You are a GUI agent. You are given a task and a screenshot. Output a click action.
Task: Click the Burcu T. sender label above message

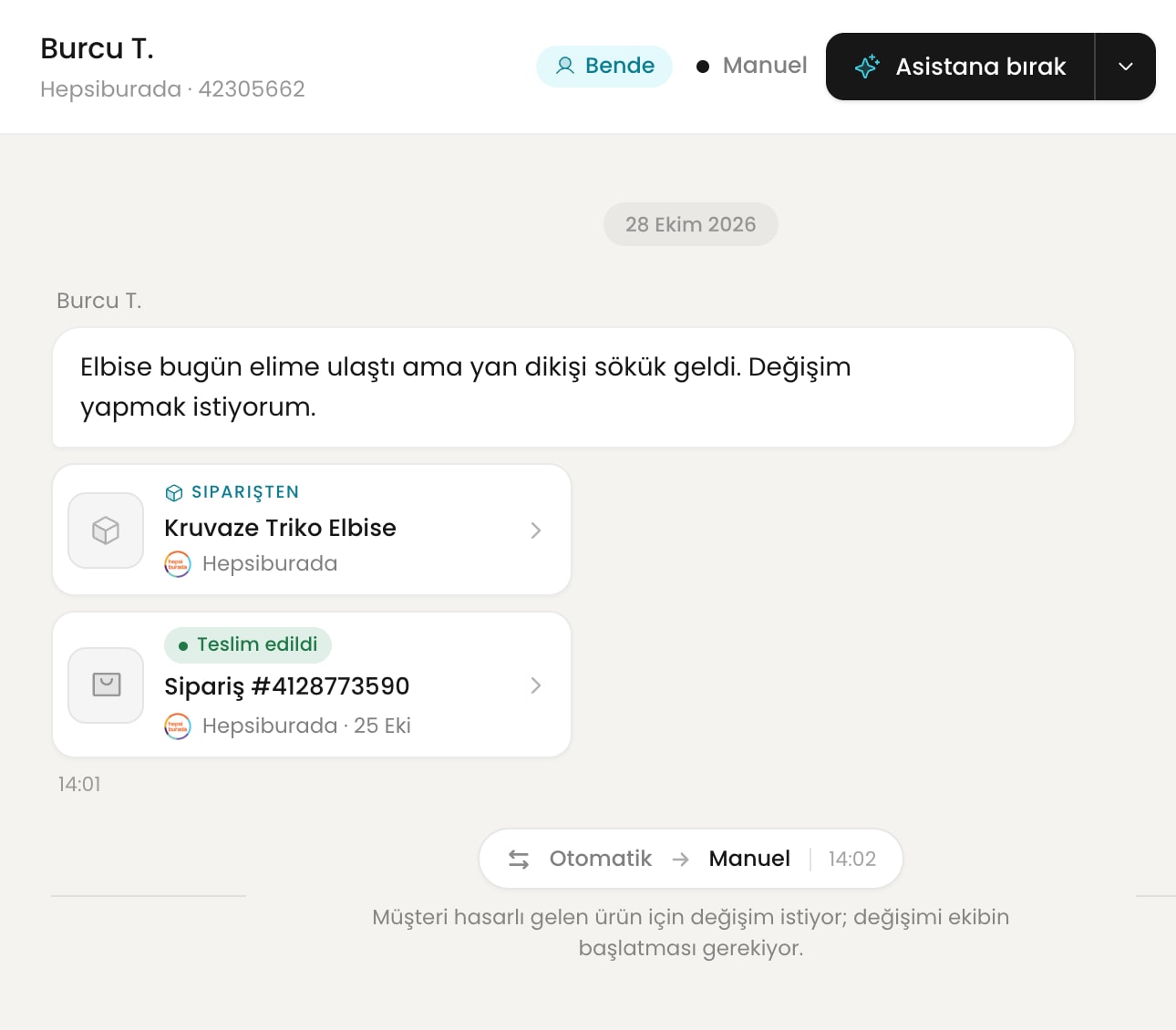99,301
